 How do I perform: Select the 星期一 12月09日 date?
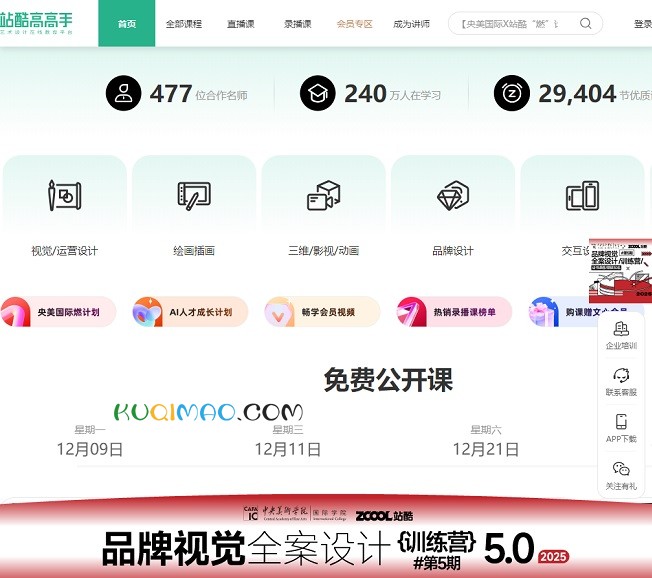point(90,441)
